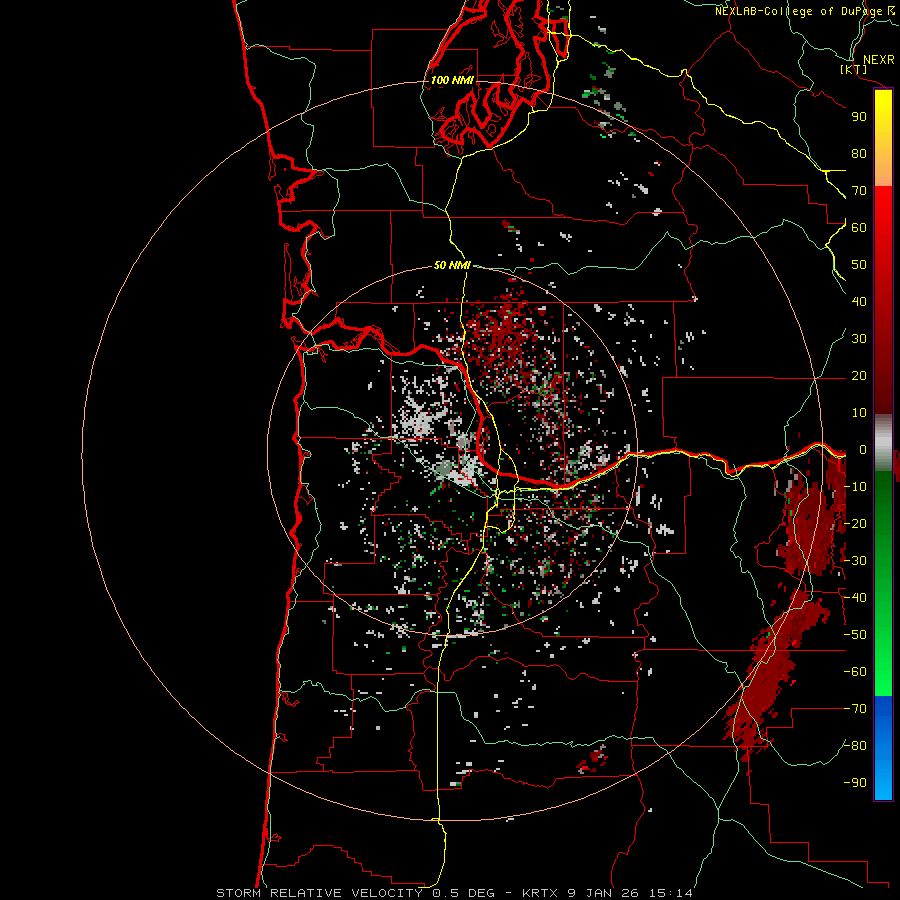The image size is (900, 900).
Task: Select the -70 value on the velocity scale
Action: pos(855,709)
